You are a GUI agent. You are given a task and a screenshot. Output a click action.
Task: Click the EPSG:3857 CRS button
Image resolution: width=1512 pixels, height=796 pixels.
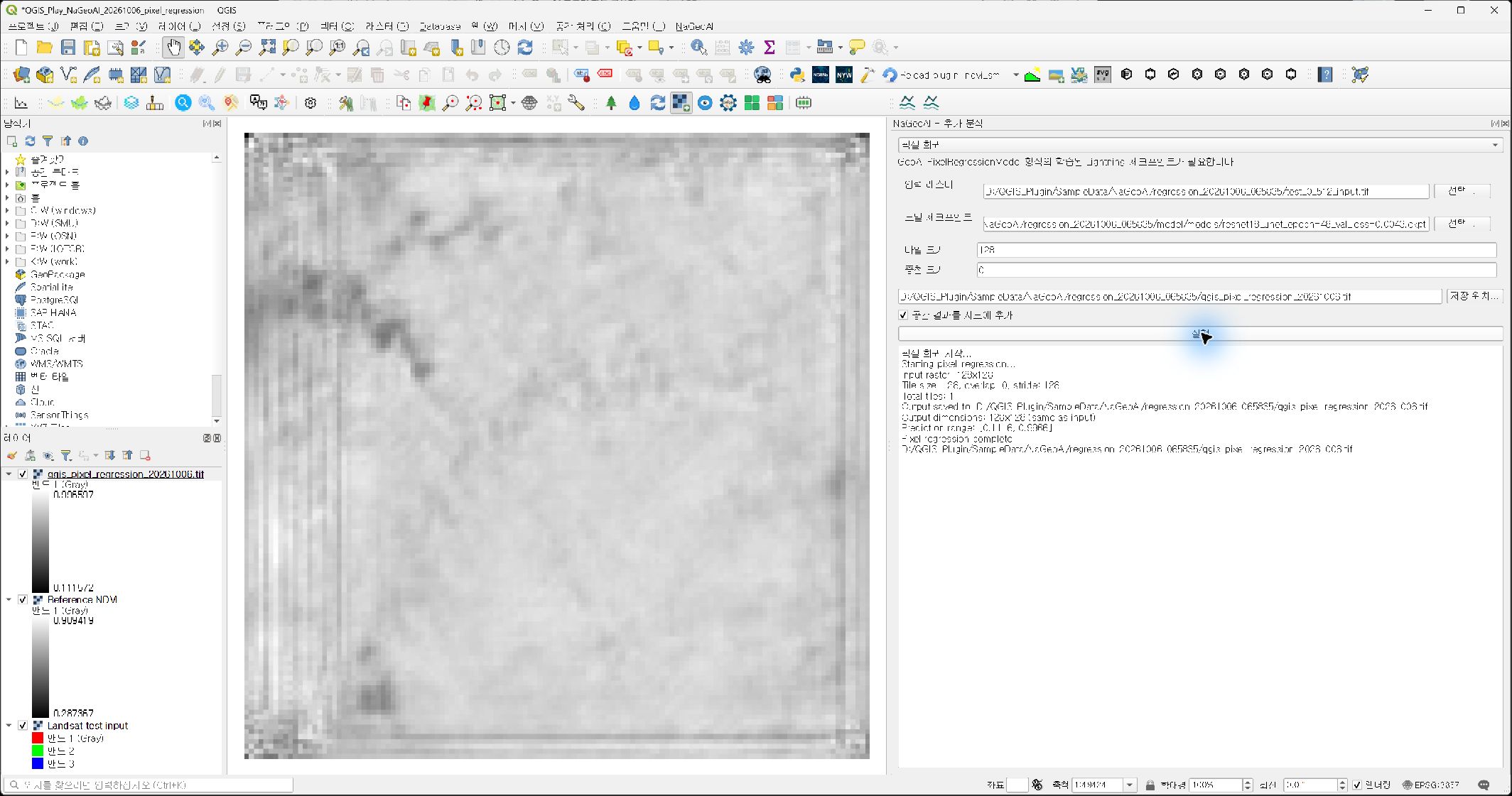tap(1430, 785)
